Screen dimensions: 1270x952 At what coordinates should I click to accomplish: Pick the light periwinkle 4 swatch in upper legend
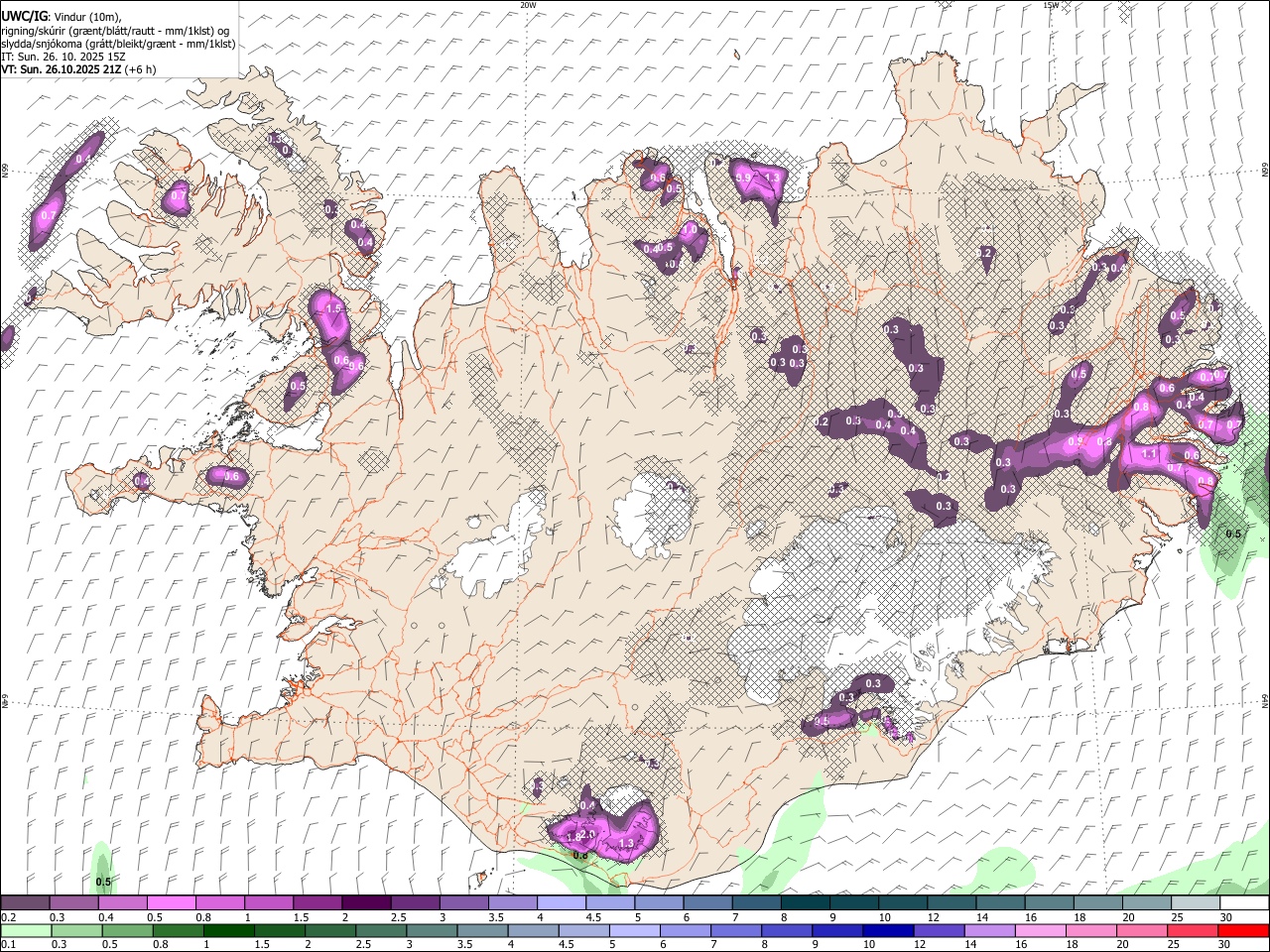[x=561, y=902]
